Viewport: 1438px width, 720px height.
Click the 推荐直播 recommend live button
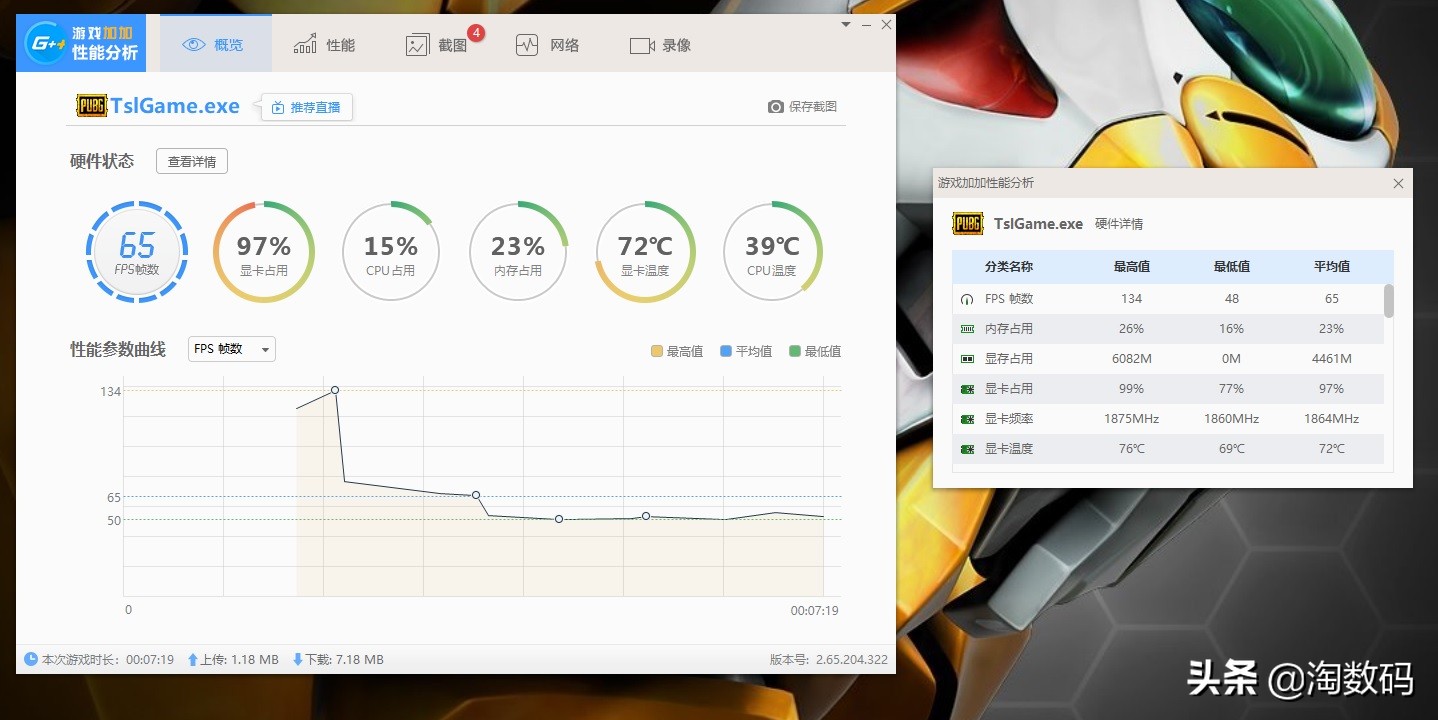pos(306,106)
